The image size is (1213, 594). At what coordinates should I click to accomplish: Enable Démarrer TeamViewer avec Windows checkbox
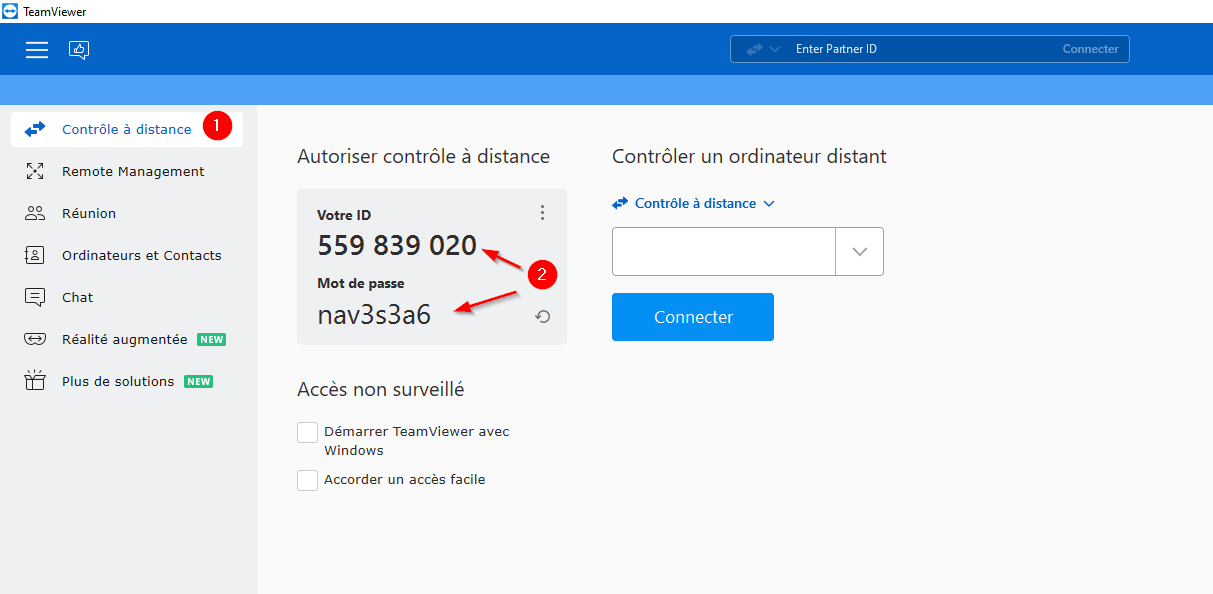pos(308,432)
